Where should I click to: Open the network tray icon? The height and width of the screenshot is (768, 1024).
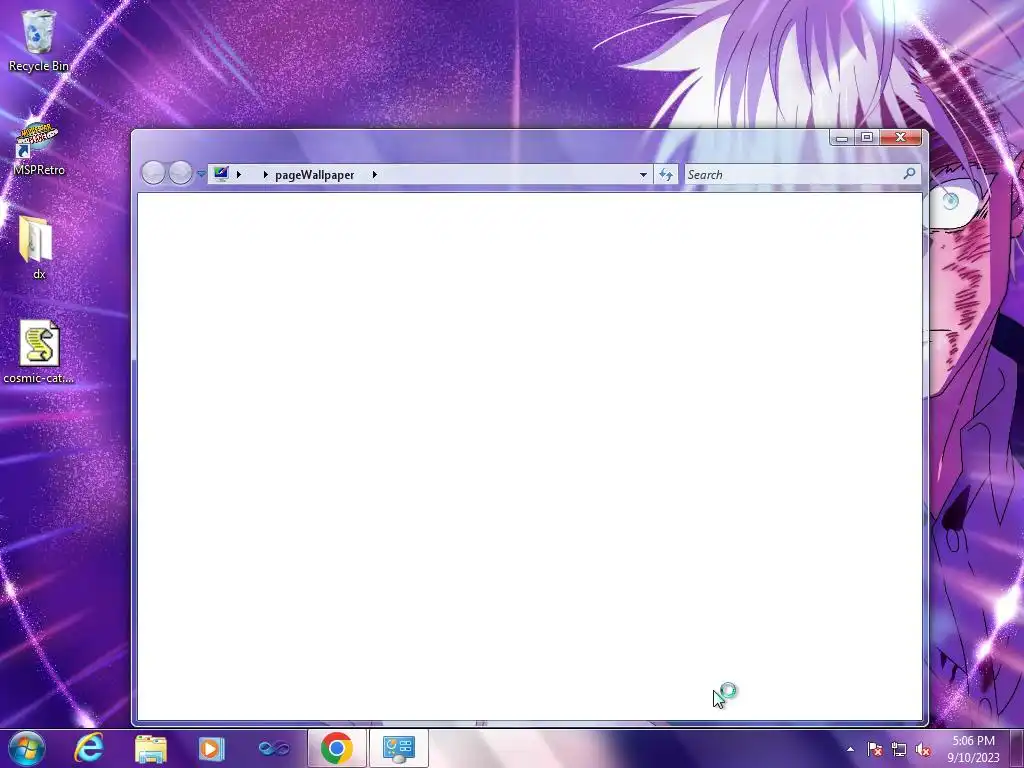point(899,749)
